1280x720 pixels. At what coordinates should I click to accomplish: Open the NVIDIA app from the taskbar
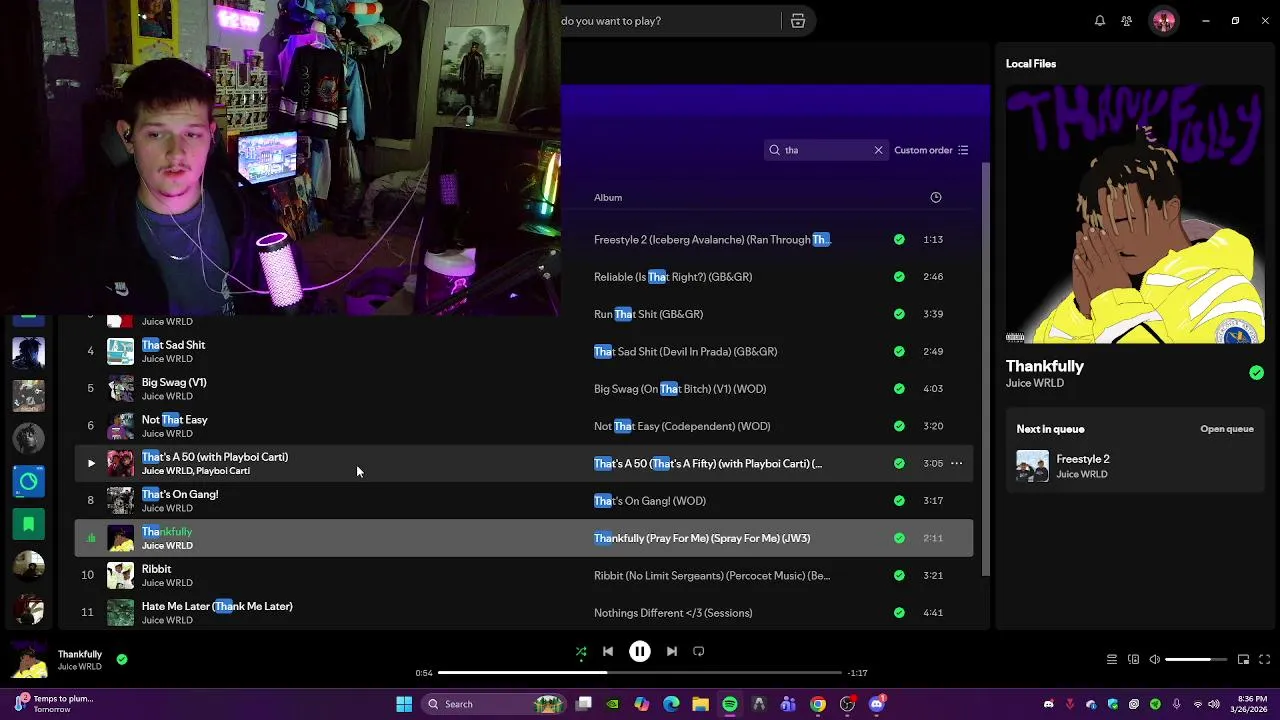click(x=613, y=704)
